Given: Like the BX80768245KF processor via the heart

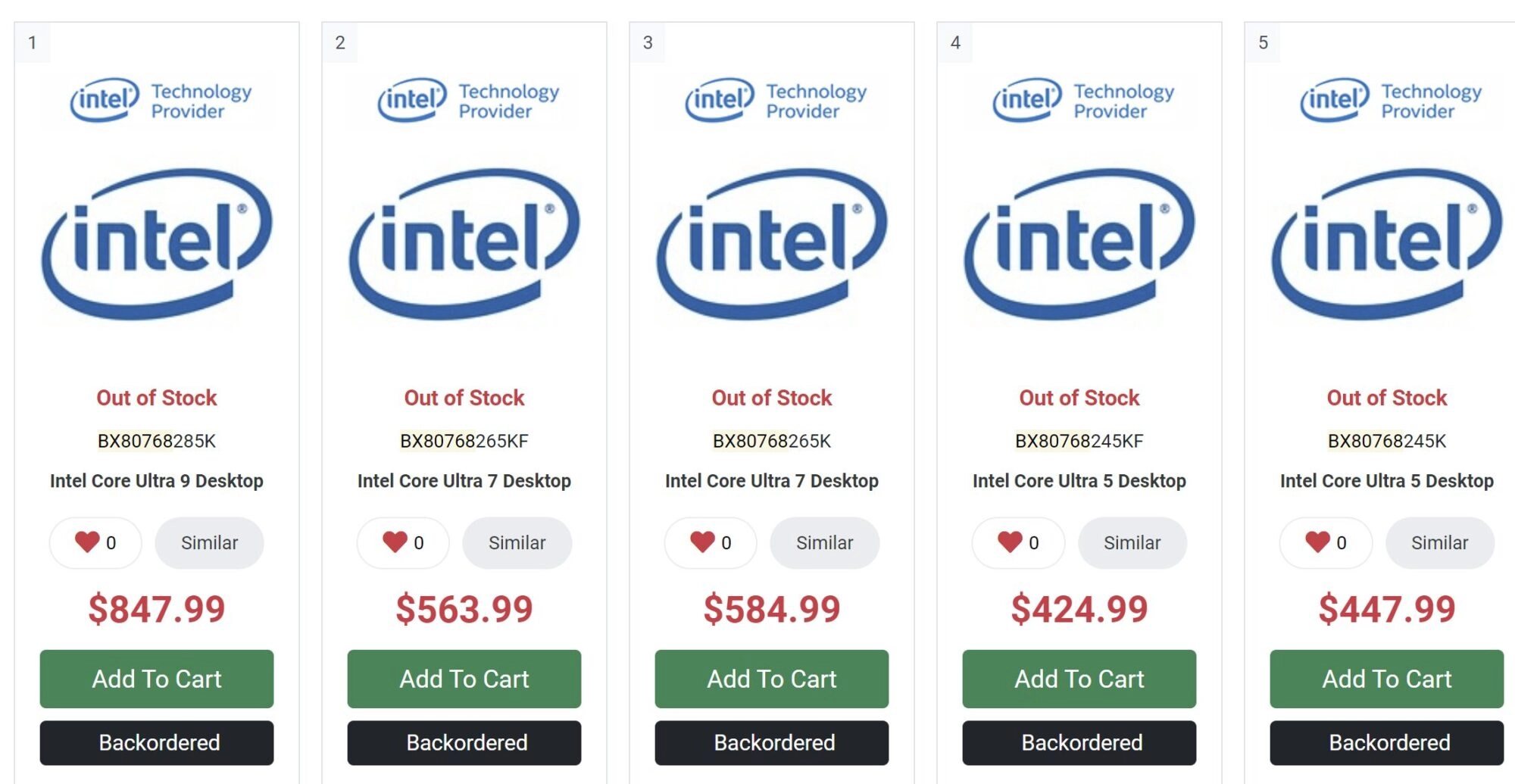Looking at the screenshot, I should pos(1010,542).
